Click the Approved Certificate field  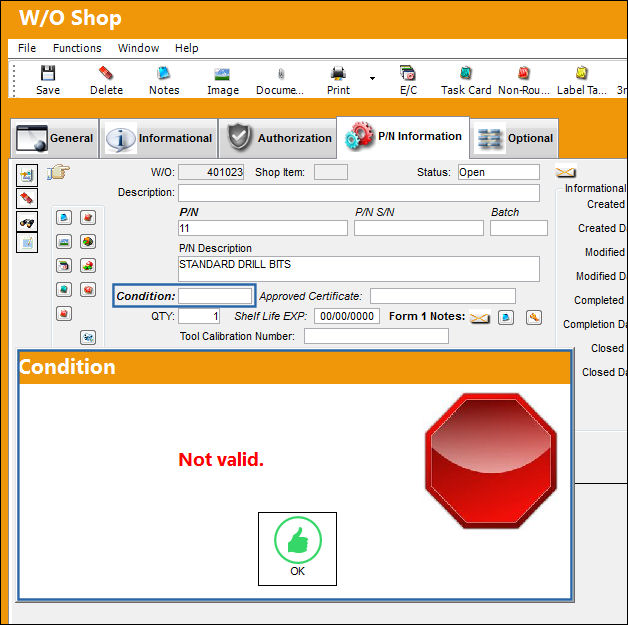(x=443, y=296)
